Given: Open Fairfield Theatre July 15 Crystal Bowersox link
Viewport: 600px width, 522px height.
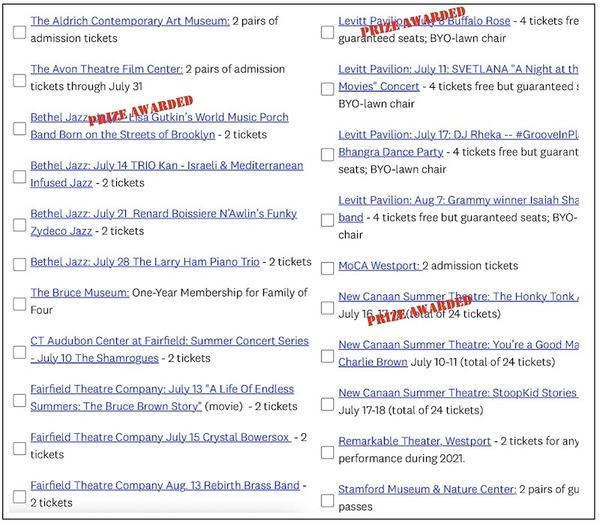Looking at the screenshot, I should pos(161,437).
